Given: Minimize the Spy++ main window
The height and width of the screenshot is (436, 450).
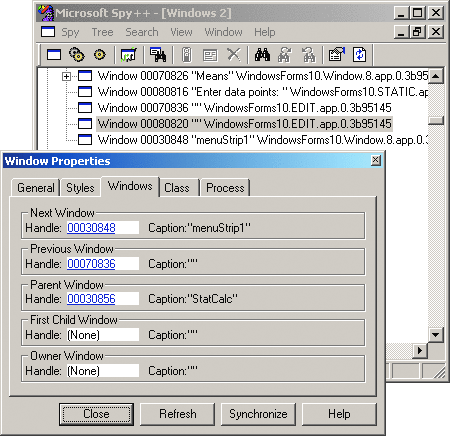Looking at the screenshot, I should [401, 13].
